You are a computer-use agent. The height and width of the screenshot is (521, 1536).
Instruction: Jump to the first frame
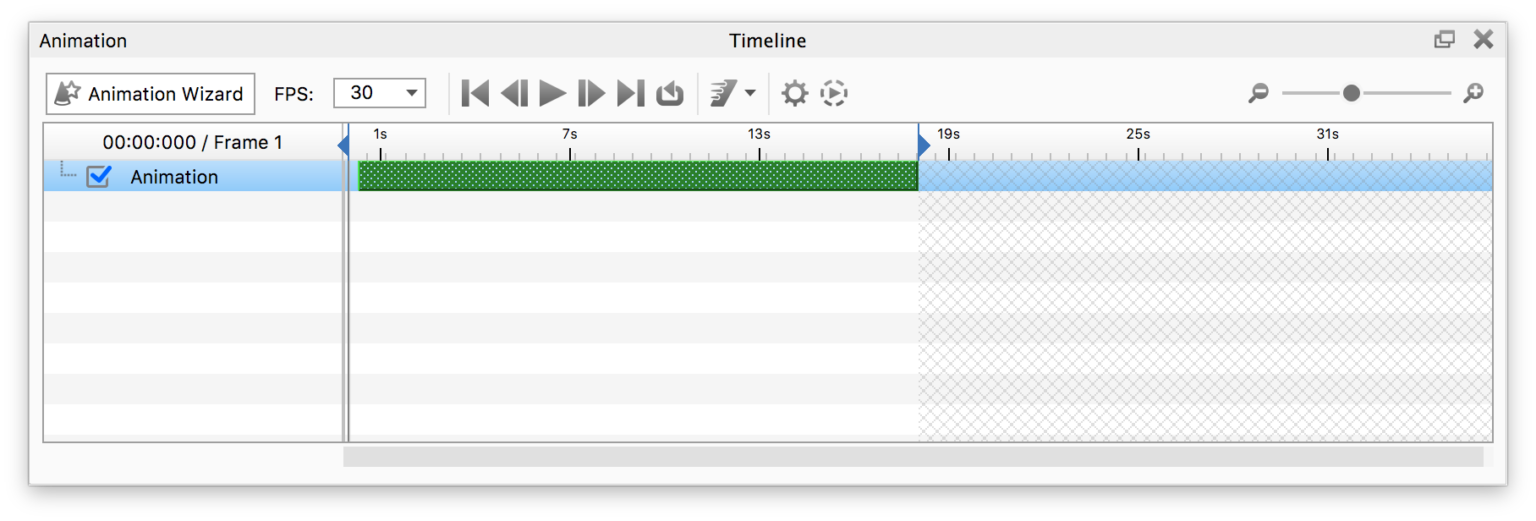[475, 94]
